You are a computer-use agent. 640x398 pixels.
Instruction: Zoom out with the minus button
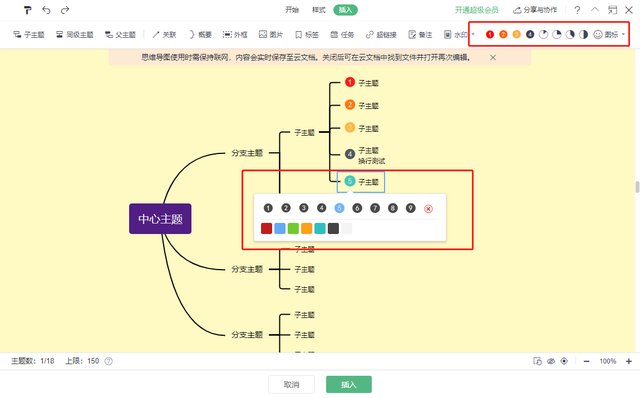tap(587, 361)
